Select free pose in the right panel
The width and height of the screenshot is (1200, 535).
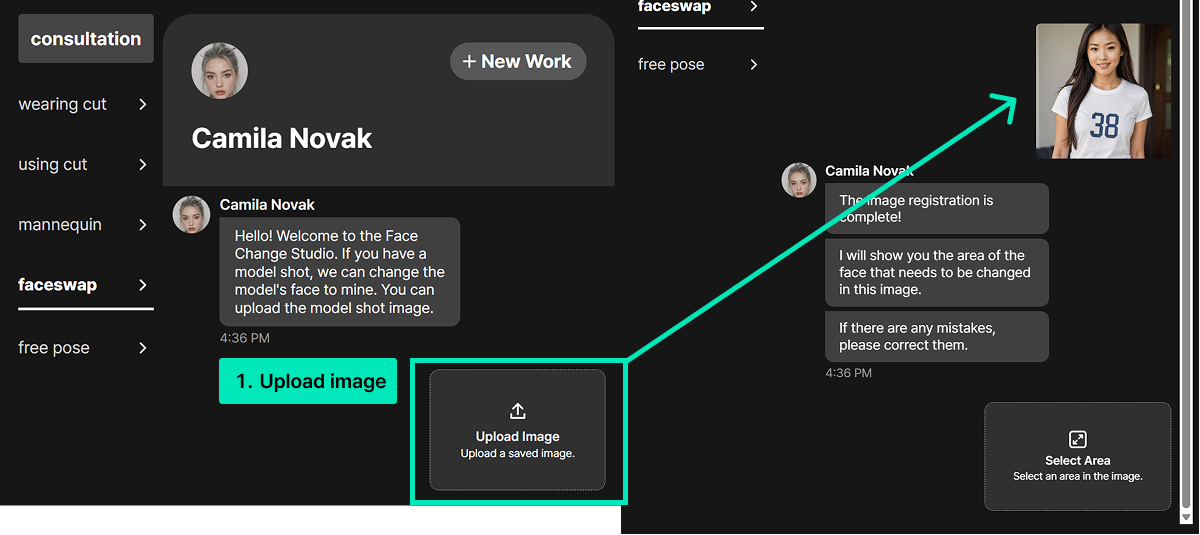pos(671,64)
